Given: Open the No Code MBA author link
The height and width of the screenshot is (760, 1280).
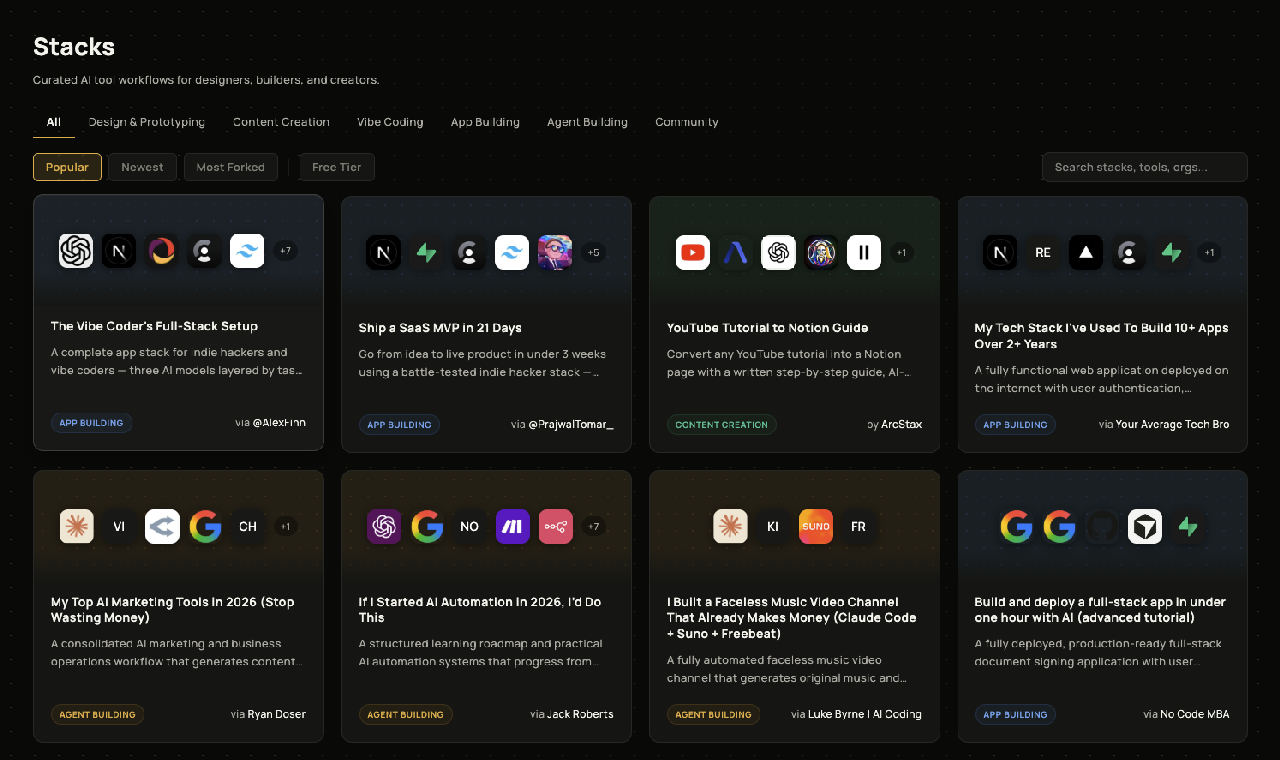Looking at the screenshot, I should pos(1195,714).
